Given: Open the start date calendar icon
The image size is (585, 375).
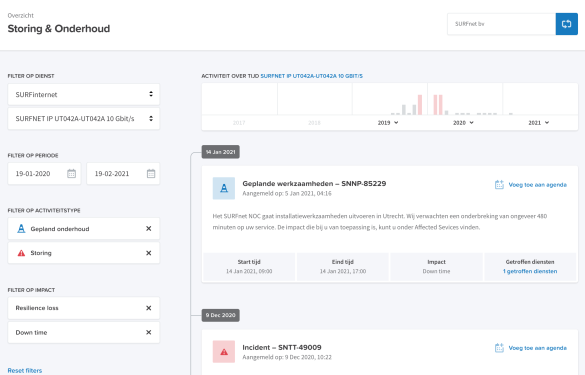Looking at the screenshot, I should pos(71,174).
